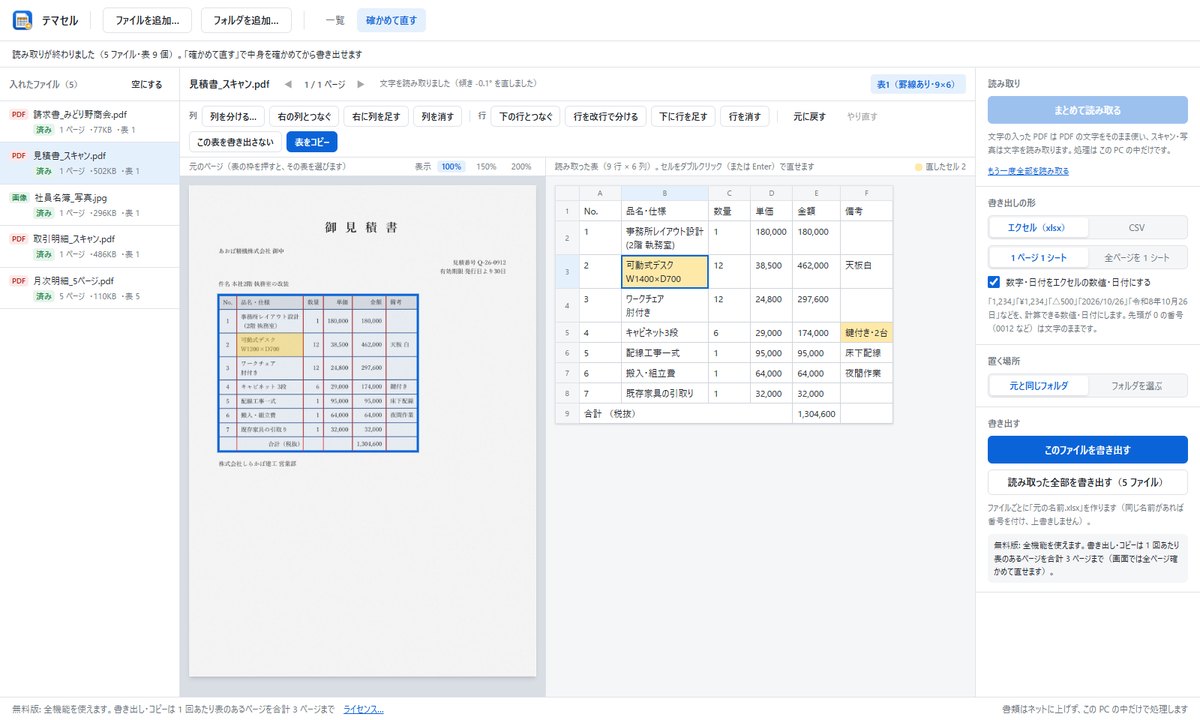This screenshot has width=1200, height=720.
Task: Click cell 可動式デスク W1400×D700
Action: click(x=665, y=272)
